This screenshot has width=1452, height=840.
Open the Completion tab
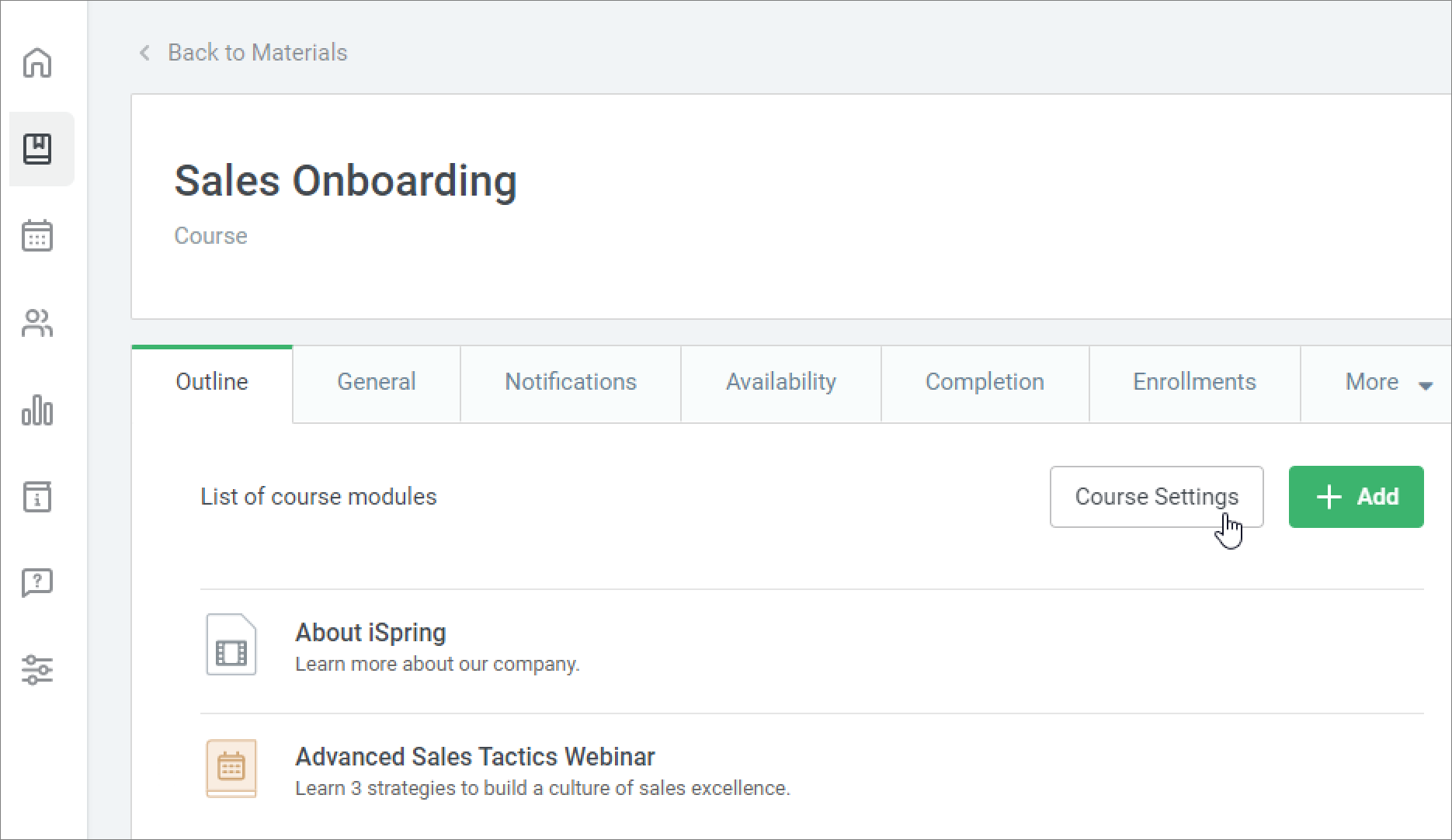point(984,383)
